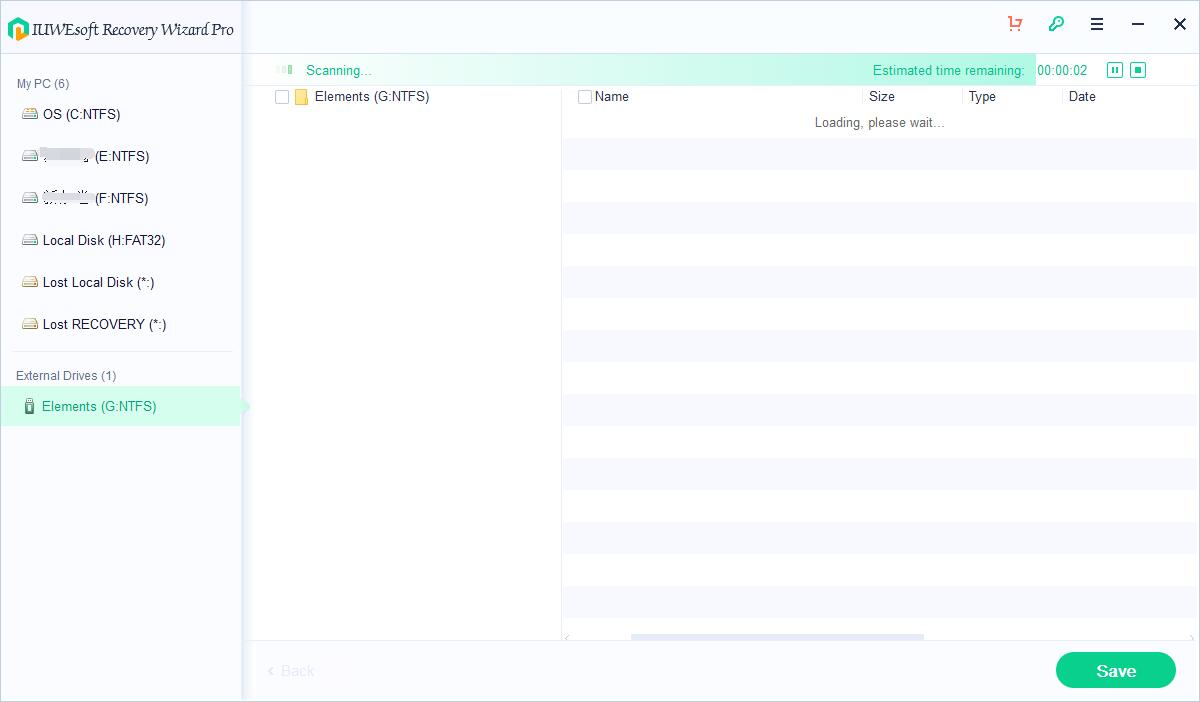Sort by the Size column
This screenshot has width=1200, height=702.
pos(881,97)
